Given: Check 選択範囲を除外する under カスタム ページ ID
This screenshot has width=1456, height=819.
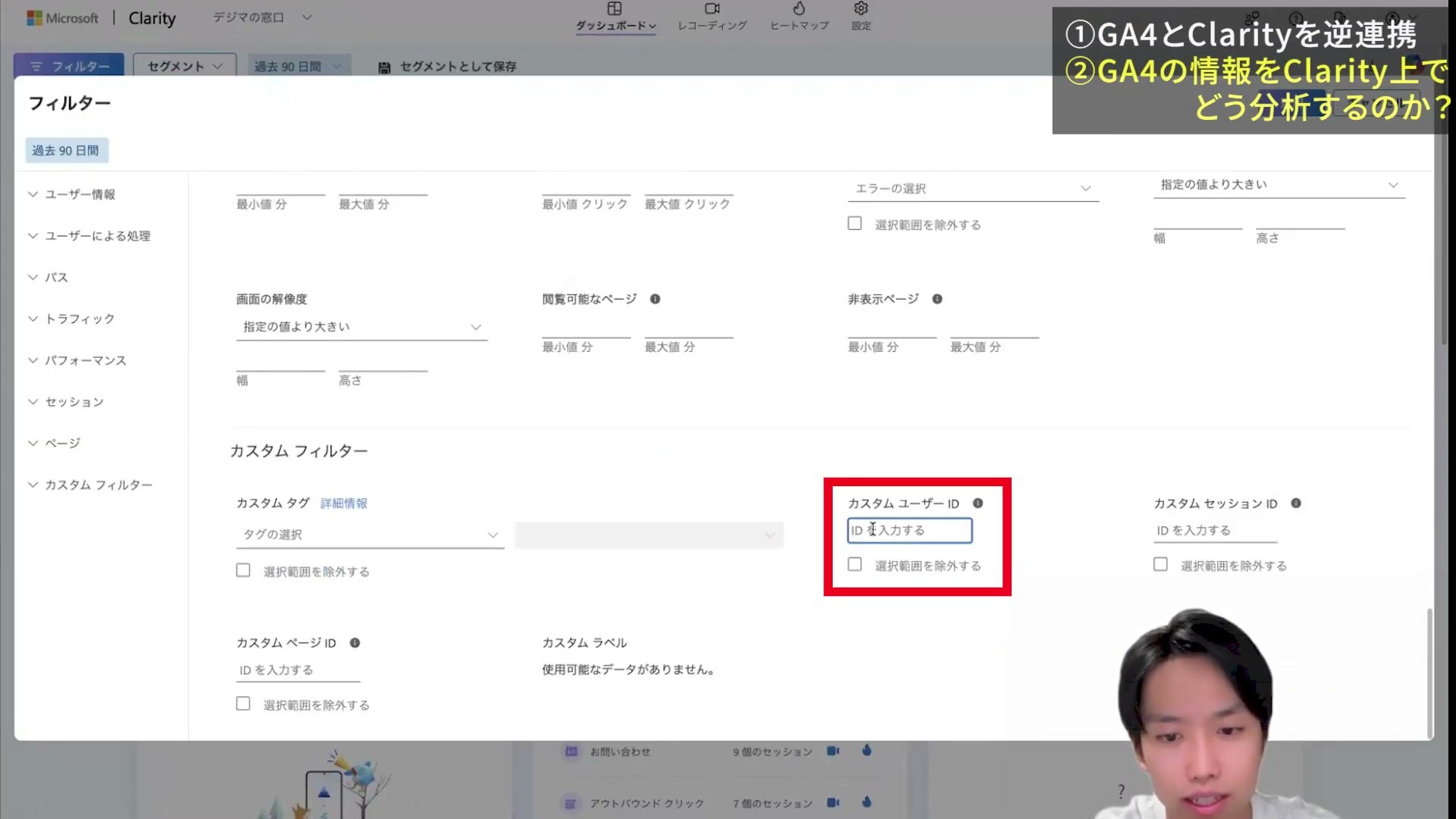Looking at the screenshot, I should pos(243,704).
